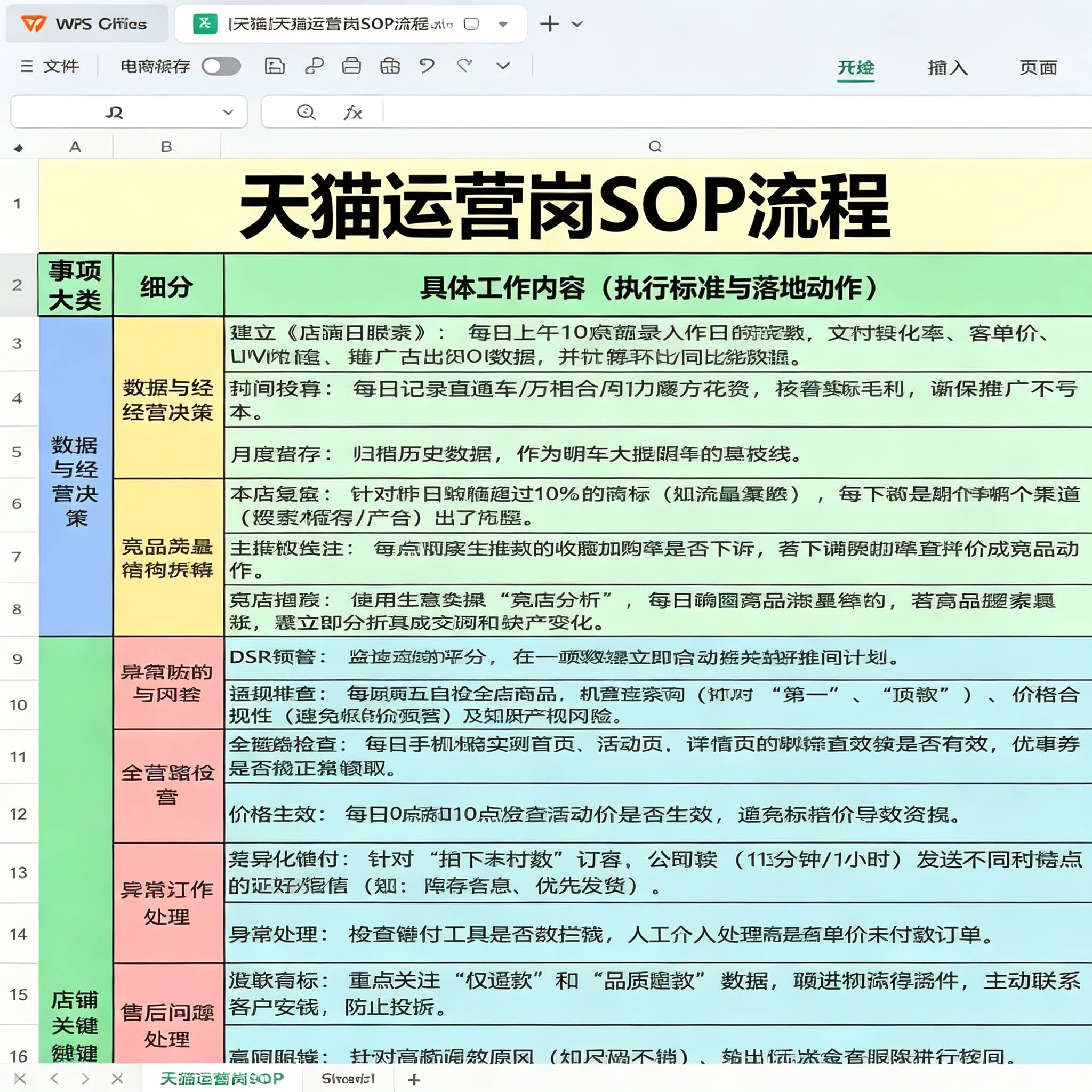The image size is (1092, 1092).
Task: Click the cell starting with DSR
Action: [658, 657]
